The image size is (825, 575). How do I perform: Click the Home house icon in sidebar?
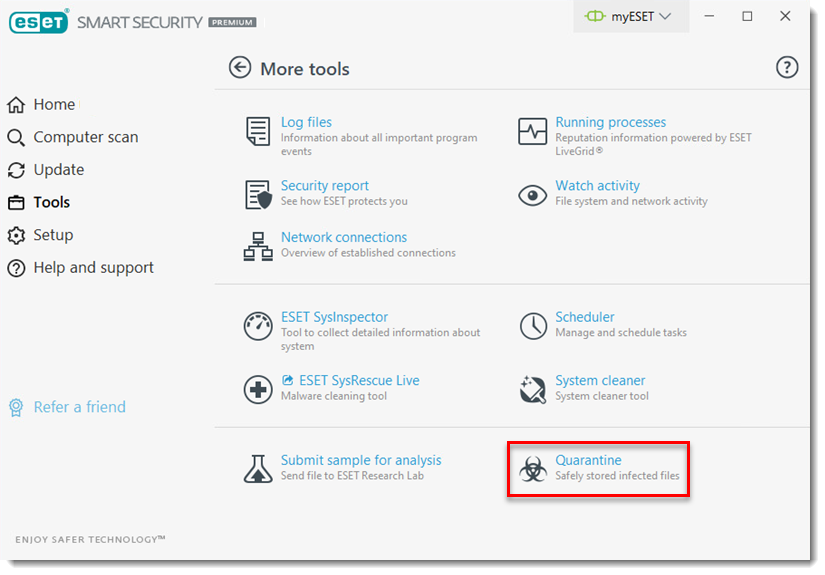pos(16,105)
